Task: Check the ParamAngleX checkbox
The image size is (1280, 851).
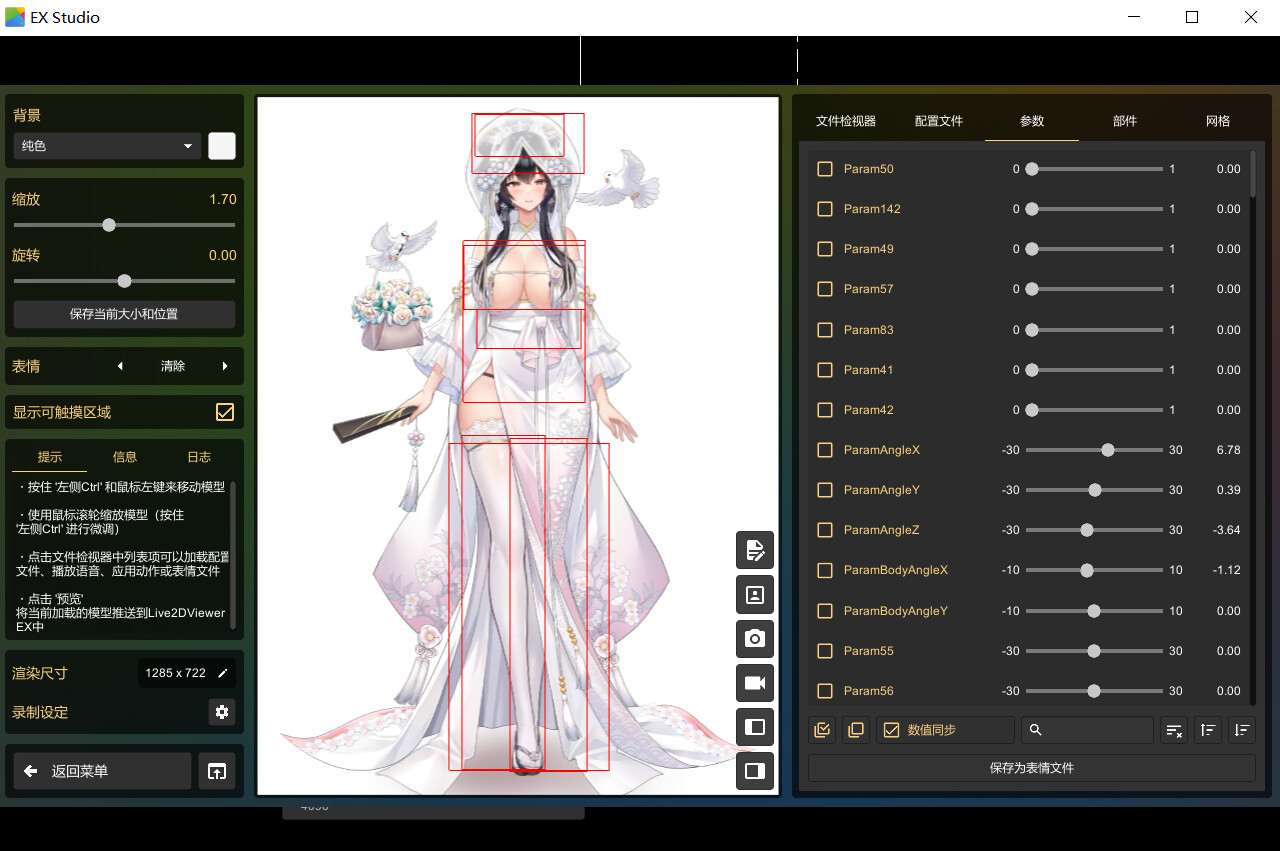Action: pyautogui.click(x=825, y=450)
